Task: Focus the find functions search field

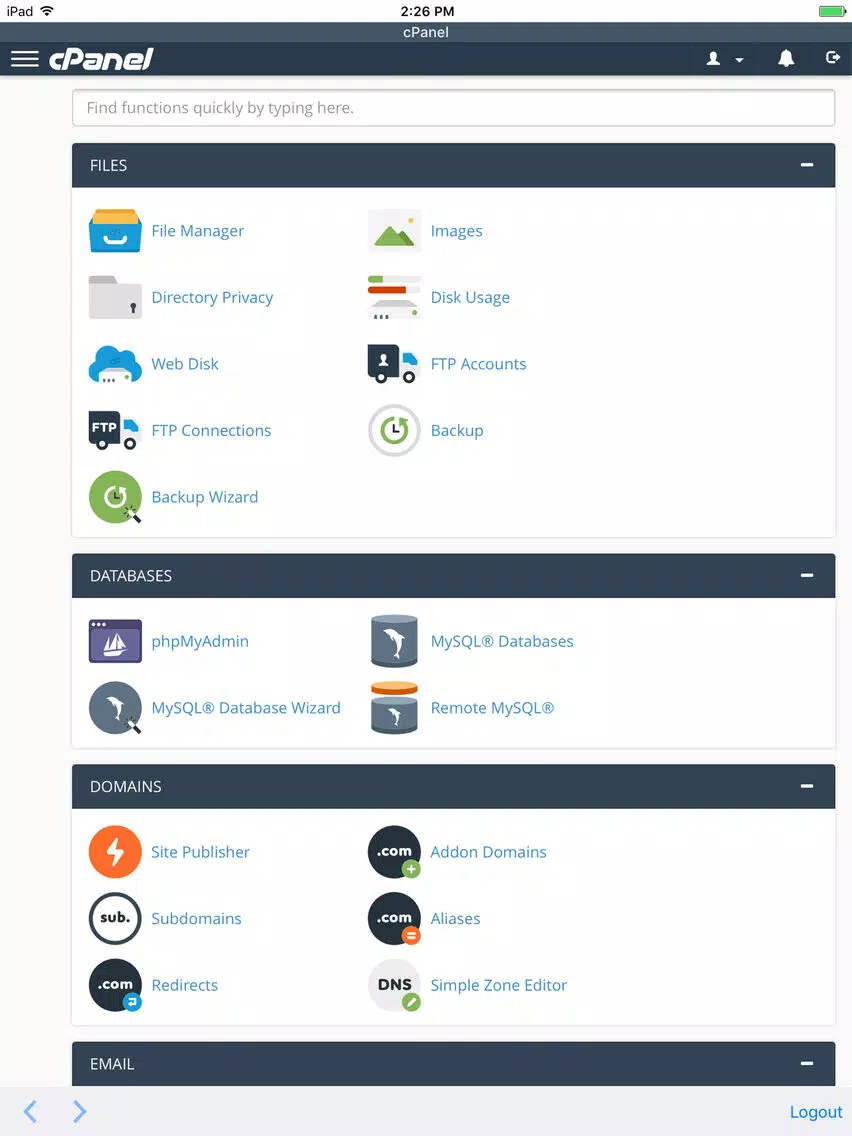Action: tap(454, 108)
